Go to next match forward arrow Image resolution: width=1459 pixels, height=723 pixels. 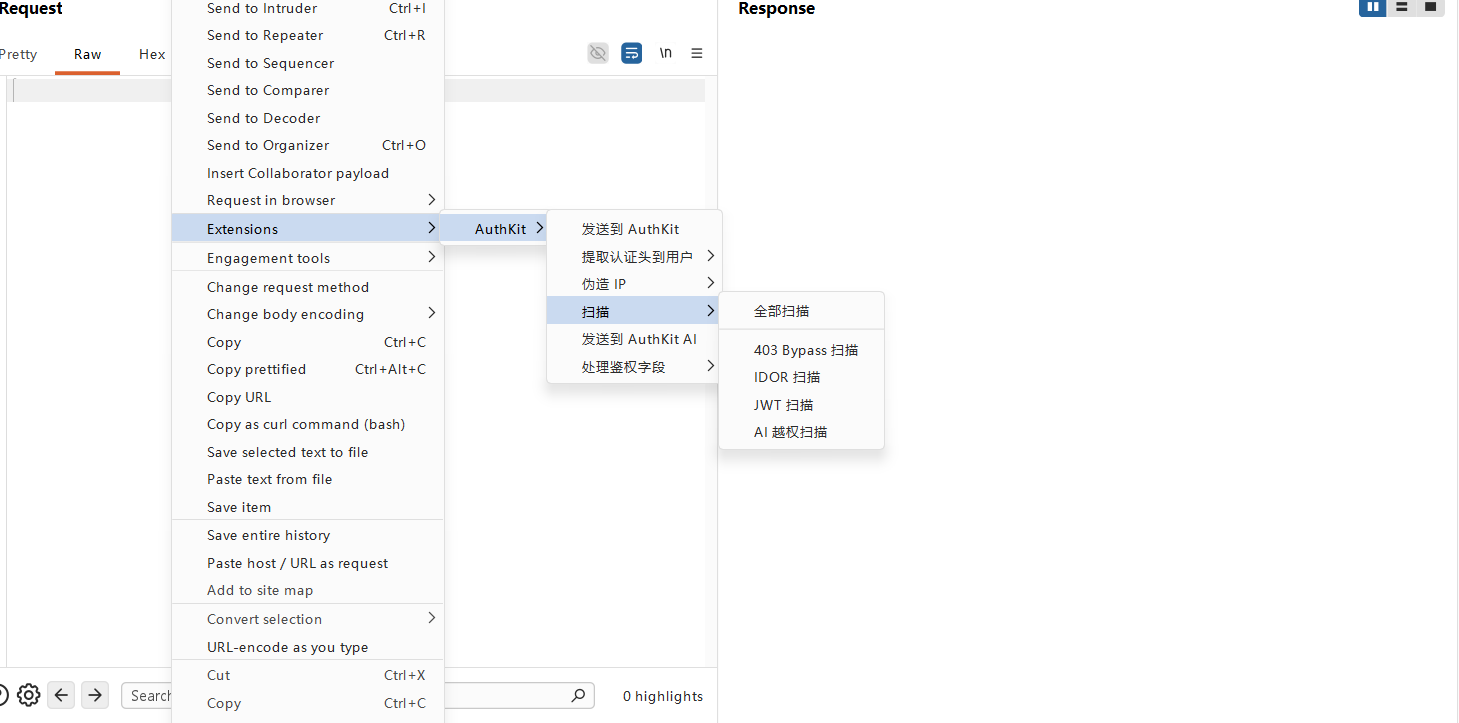(95, 695)
